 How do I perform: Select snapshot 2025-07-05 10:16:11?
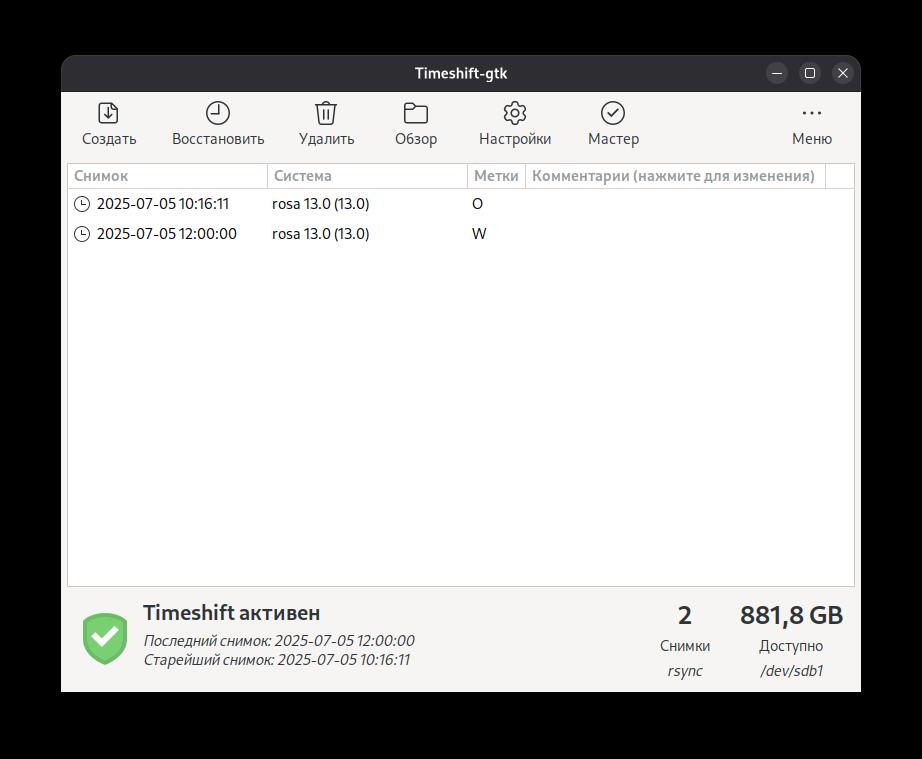pos(461,204)
